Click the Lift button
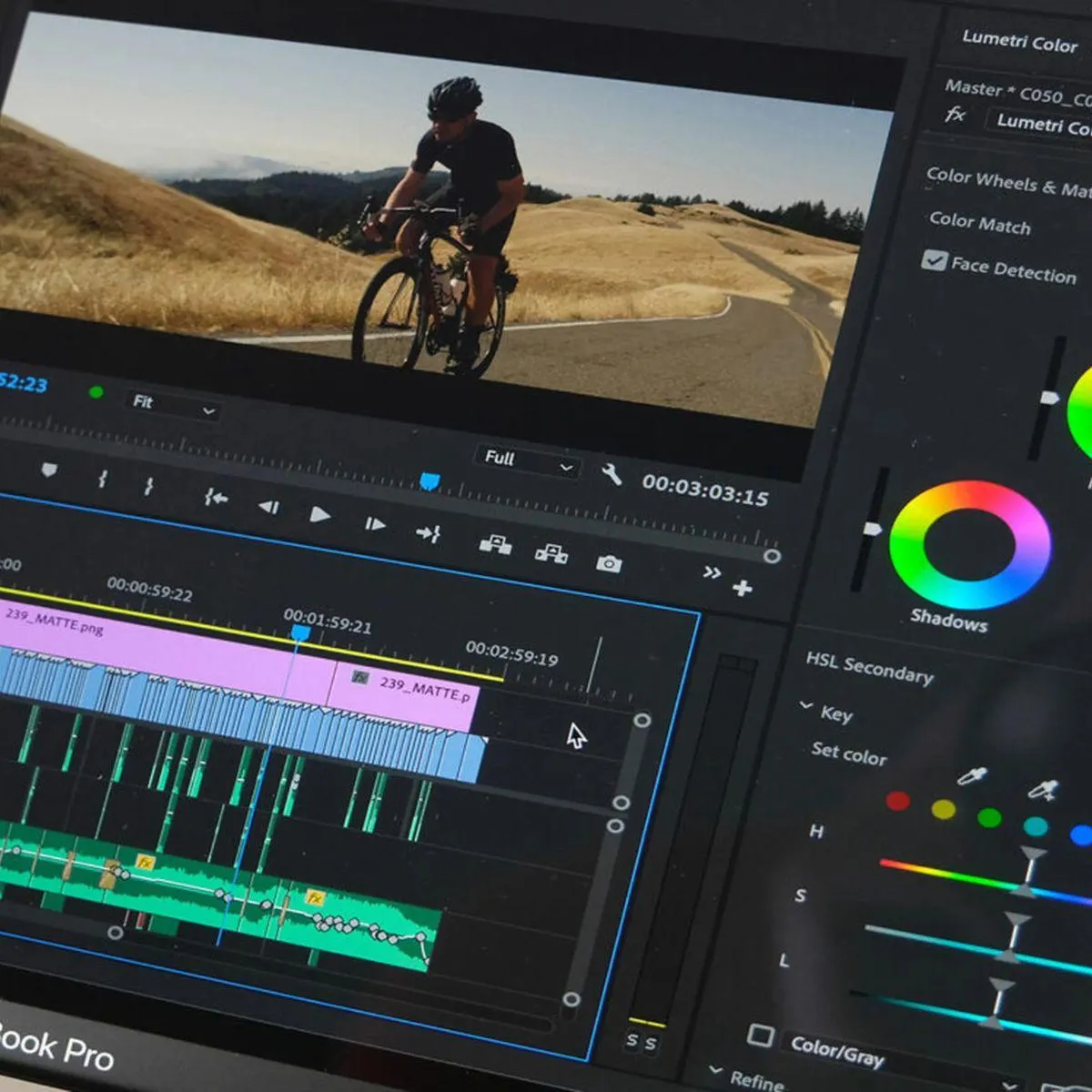 [495, 544]
